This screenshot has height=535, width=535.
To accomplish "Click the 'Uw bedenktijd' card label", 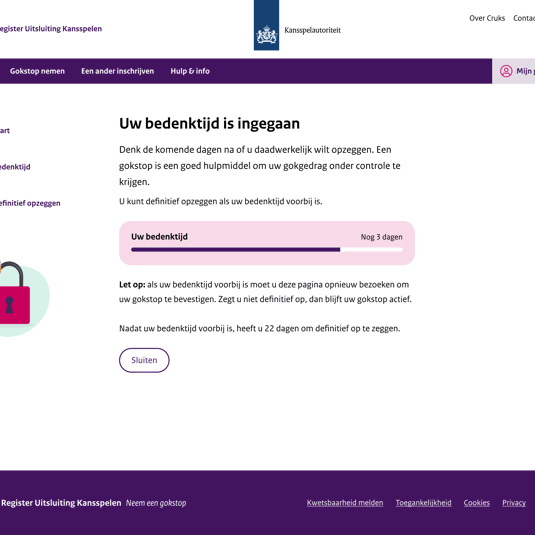I will coord(159,237).
